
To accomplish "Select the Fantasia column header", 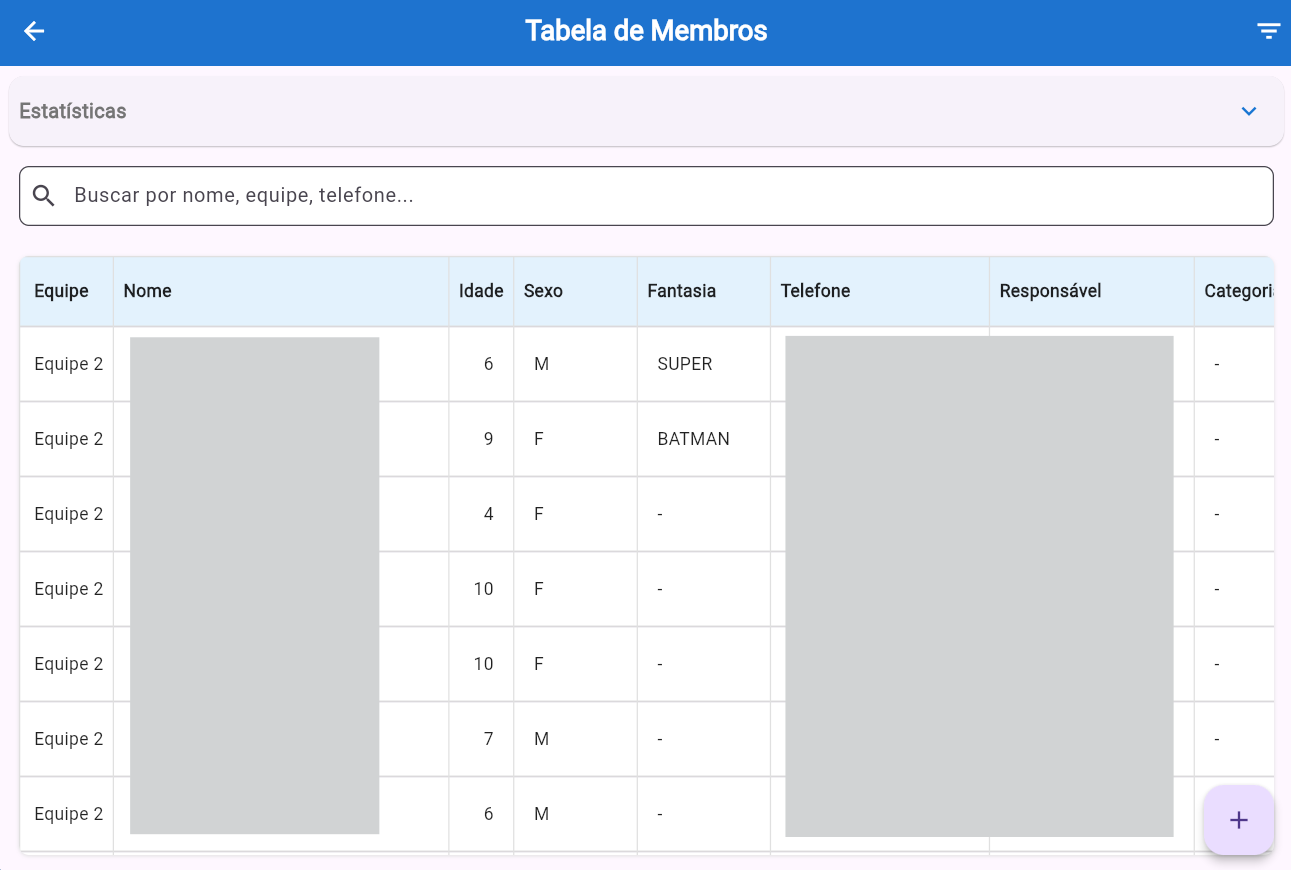I will [682, 291].
